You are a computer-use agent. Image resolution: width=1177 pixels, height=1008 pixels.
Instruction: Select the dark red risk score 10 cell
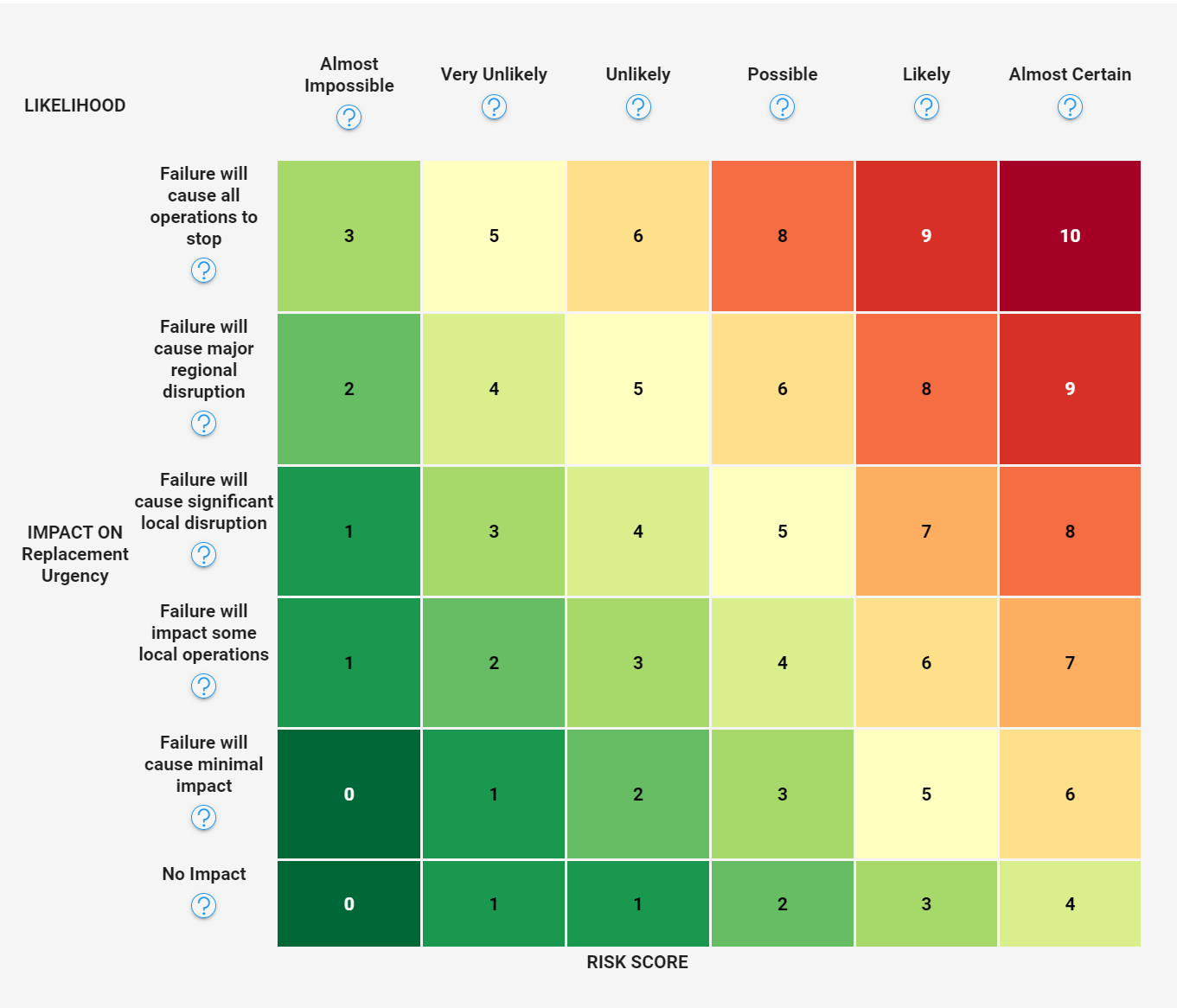(1070, 236)
